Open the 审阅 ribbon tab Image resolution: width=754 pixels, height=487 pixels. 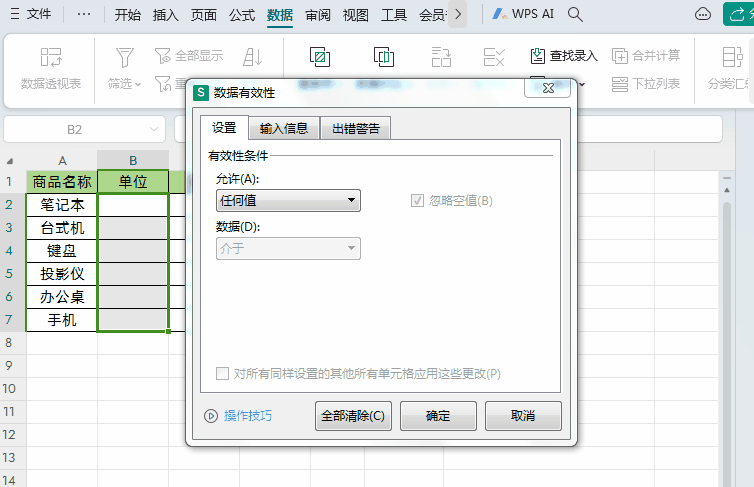(318, 15)
